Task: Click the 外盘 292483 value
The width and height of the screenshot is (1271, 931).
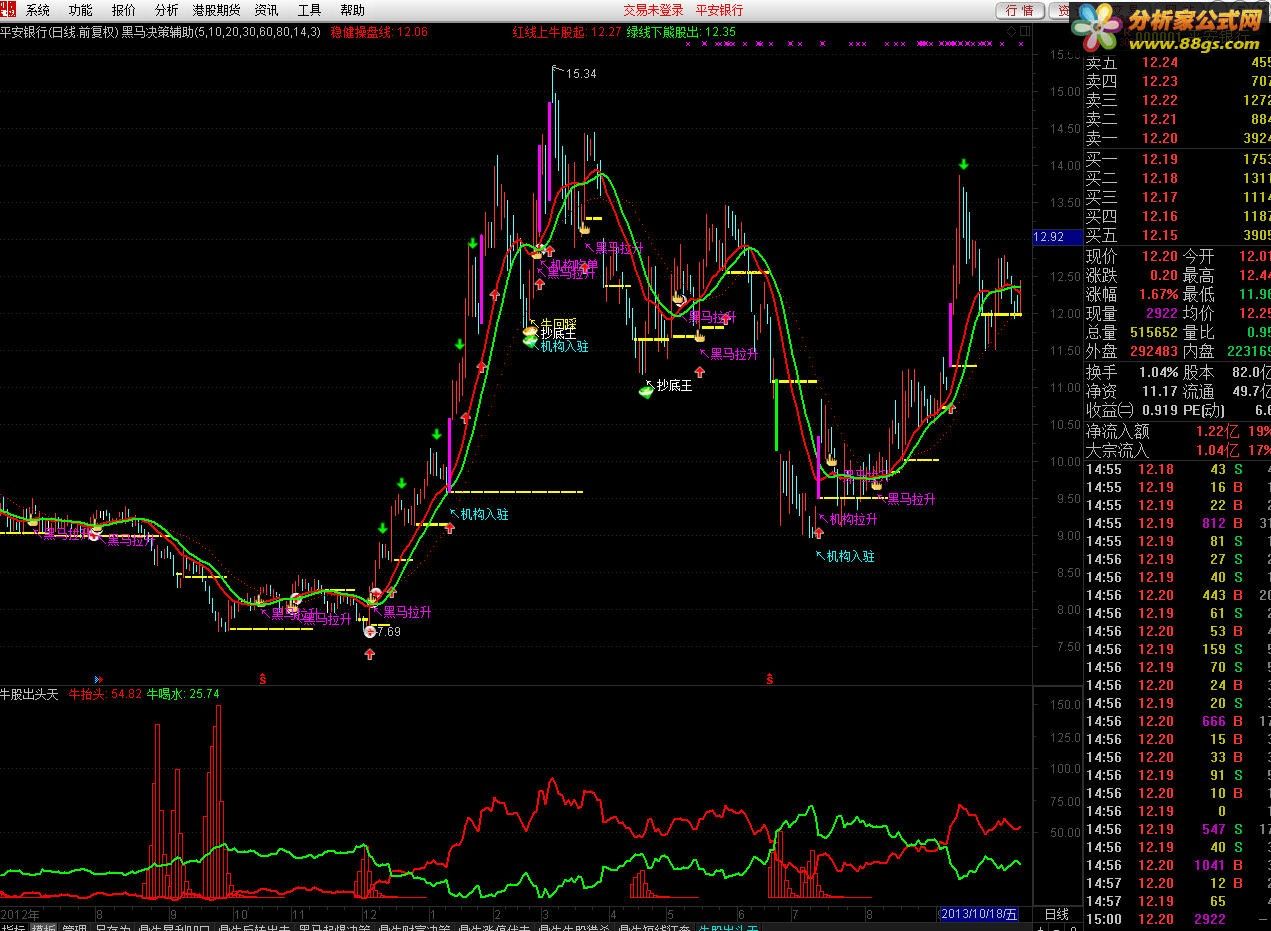Action: tap(1132, 351)
